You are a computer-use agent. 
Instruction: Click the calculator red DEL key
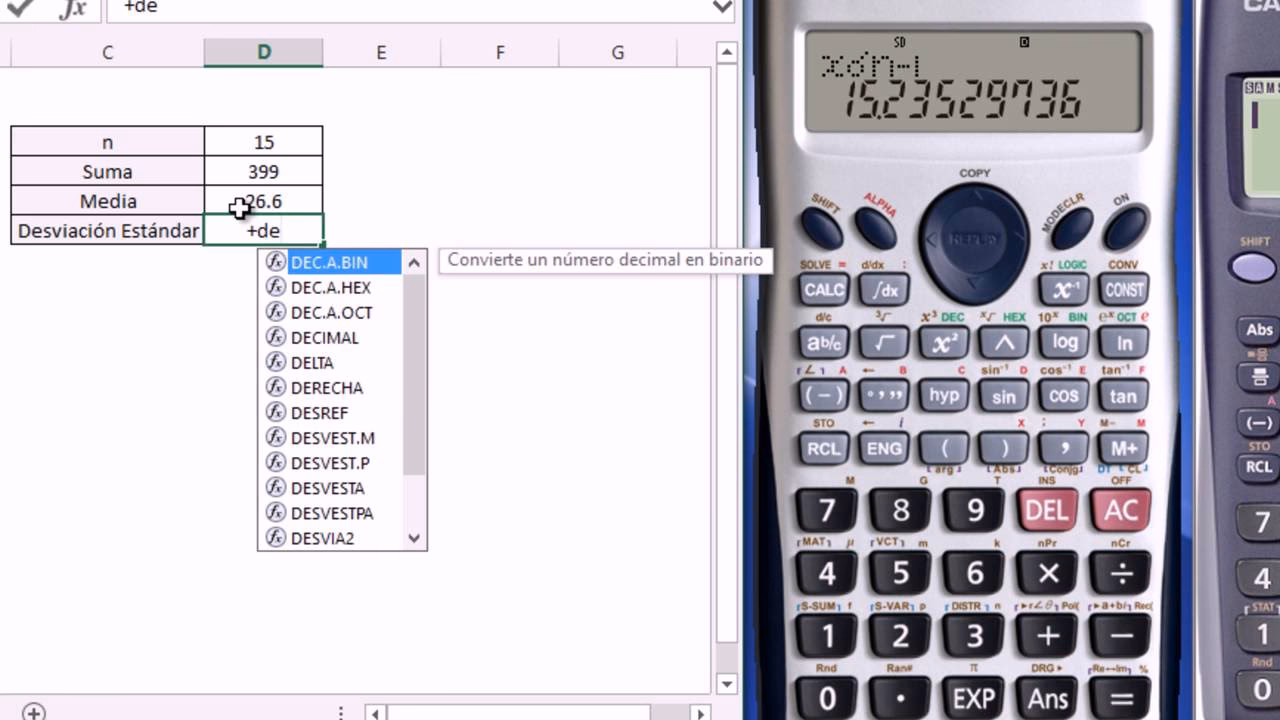click(x=1047, y=511)
